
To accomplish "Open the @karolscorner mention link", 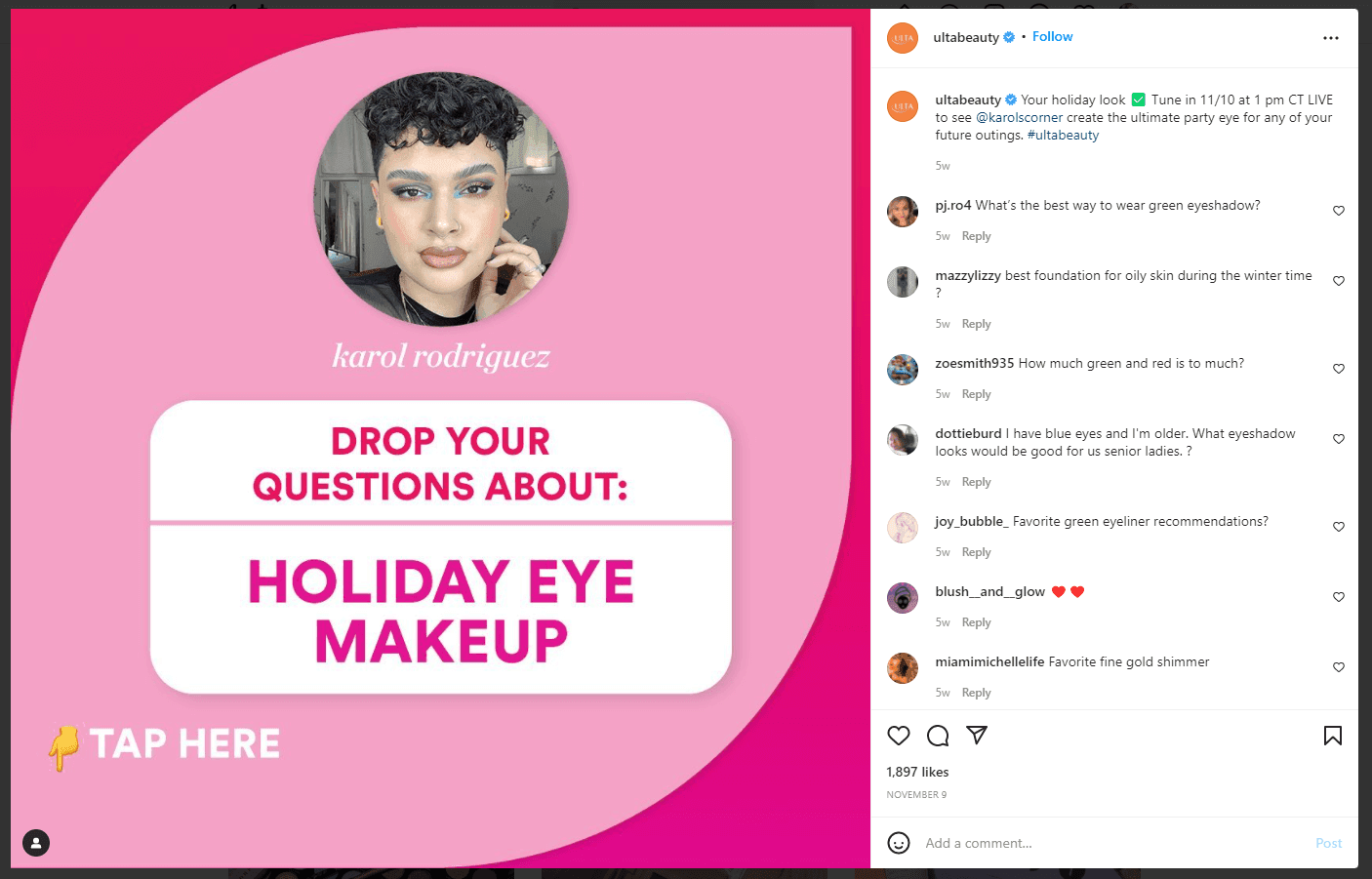I will [1019, 117].
